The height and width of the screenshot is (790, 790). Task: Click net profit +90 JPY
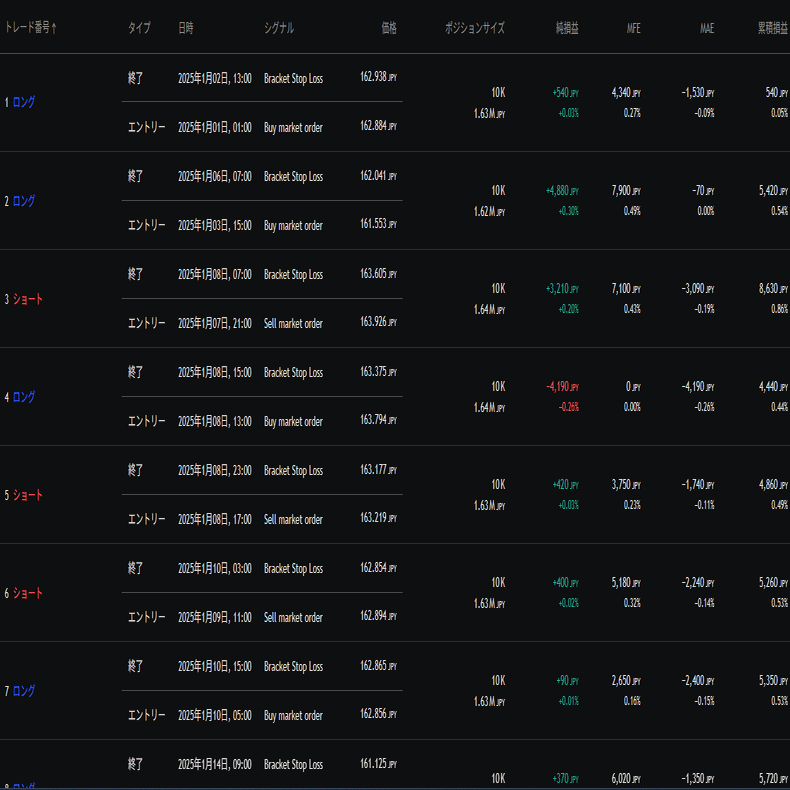(x=567, y=680)
